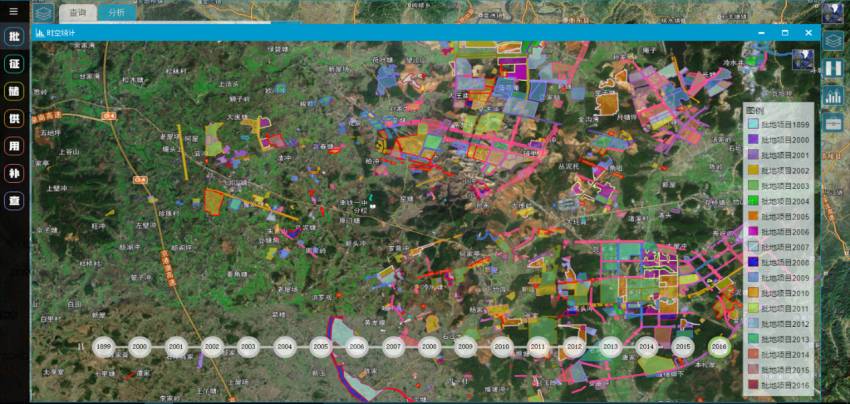Screen dimensions: 850x404
Task: Click the bar chart statistics tool on right
Action: point(832,96)
